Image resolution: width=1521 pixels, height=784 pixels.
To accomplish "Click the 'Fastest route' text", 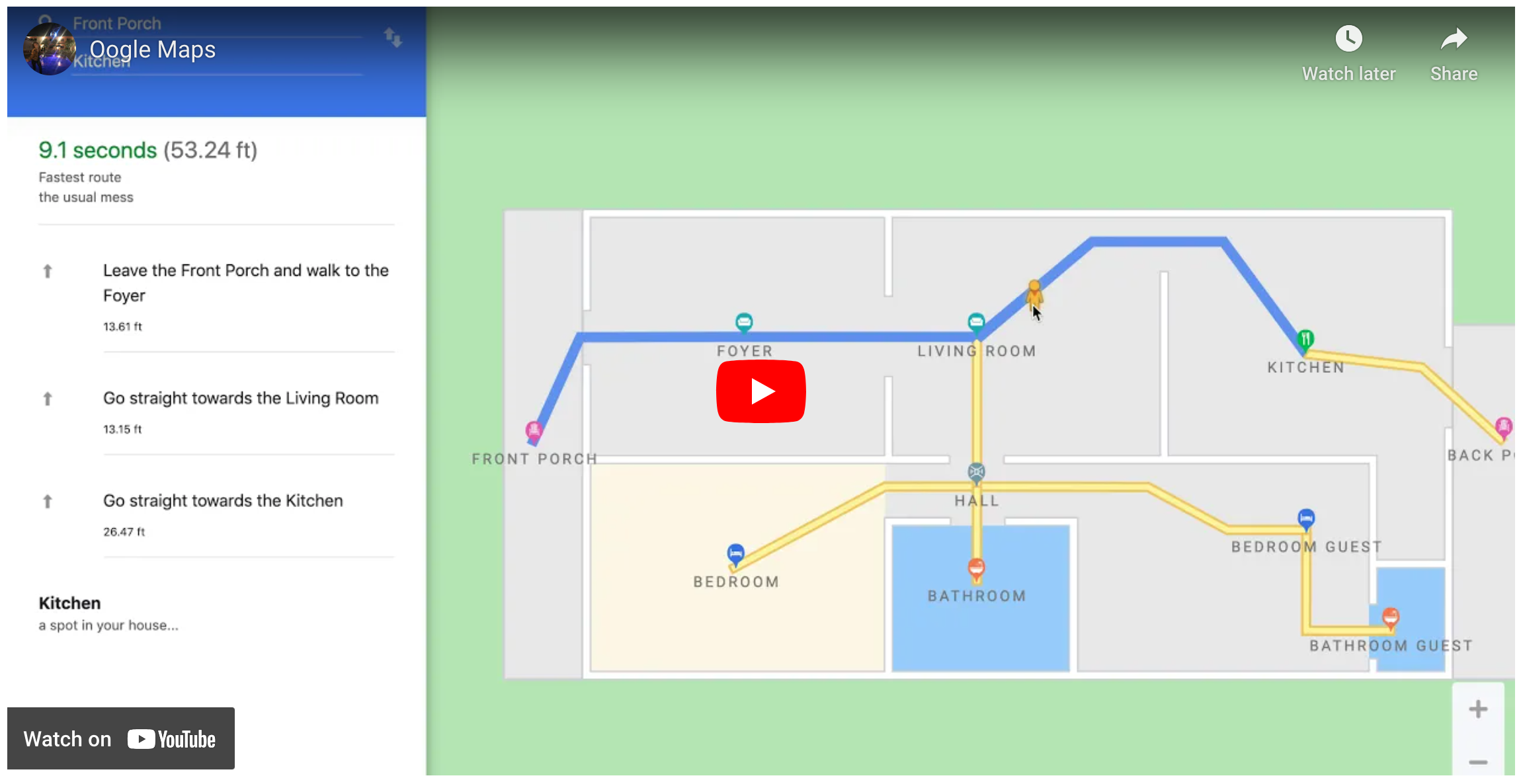I will [80, 177].
